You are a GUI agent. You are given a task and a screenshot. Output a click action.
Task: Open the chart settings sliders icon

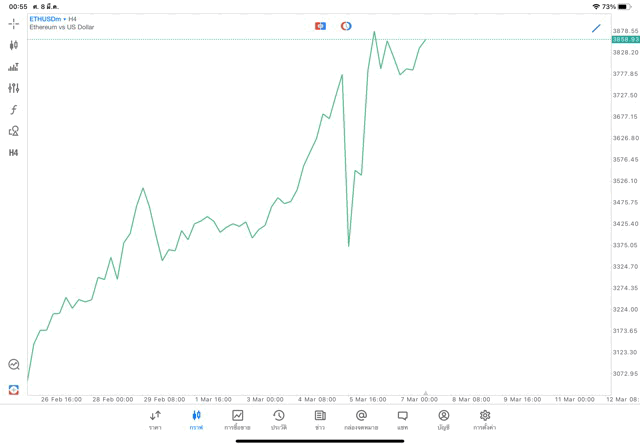(x=13, y=88)
